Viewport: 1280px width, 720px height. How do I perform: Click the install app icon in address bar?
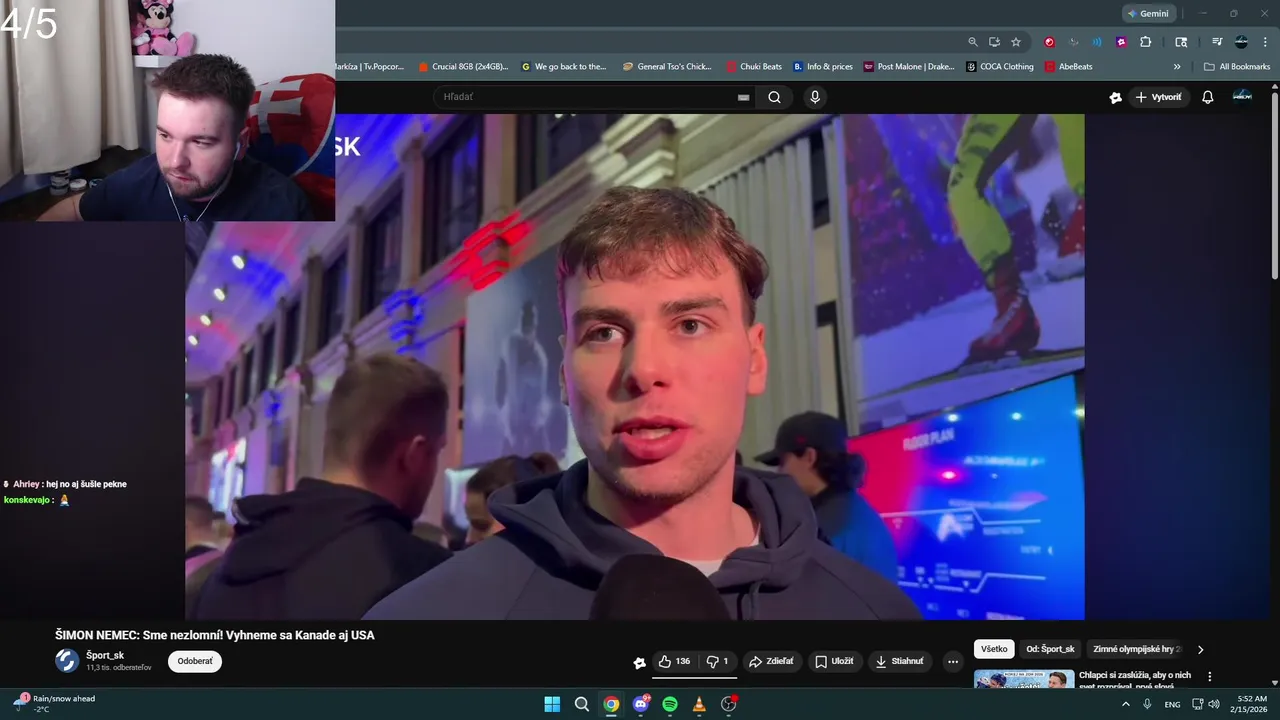point(994,42)
